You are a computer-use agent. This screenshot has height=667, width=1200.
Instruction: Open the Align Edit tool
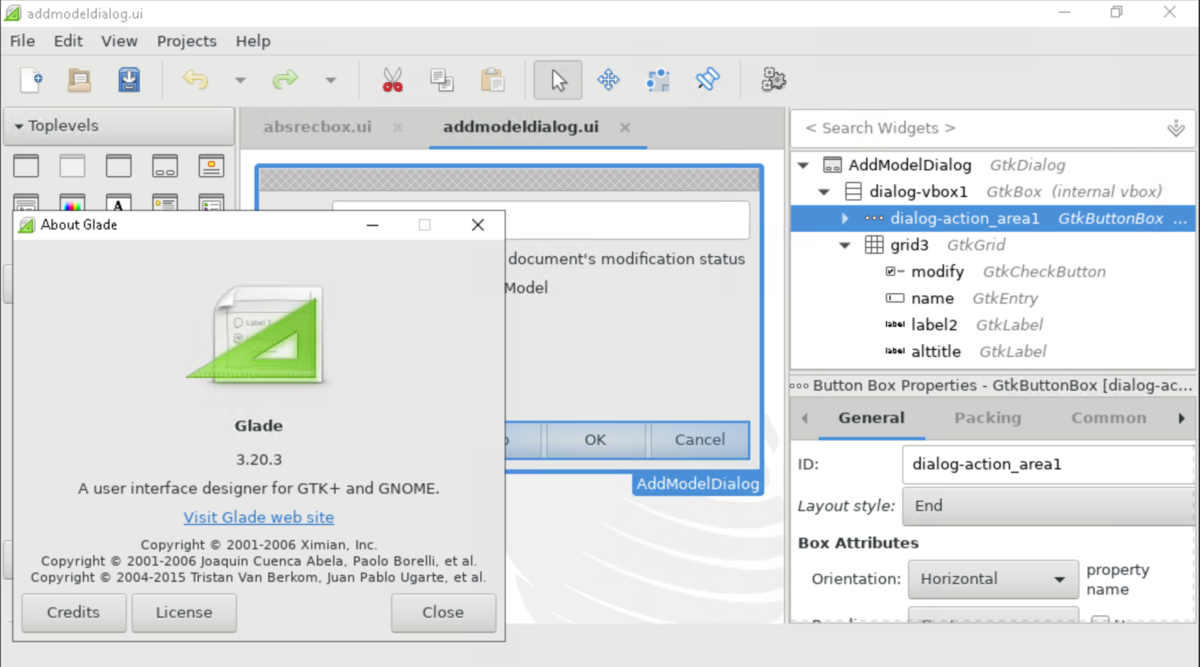[658, 80]
